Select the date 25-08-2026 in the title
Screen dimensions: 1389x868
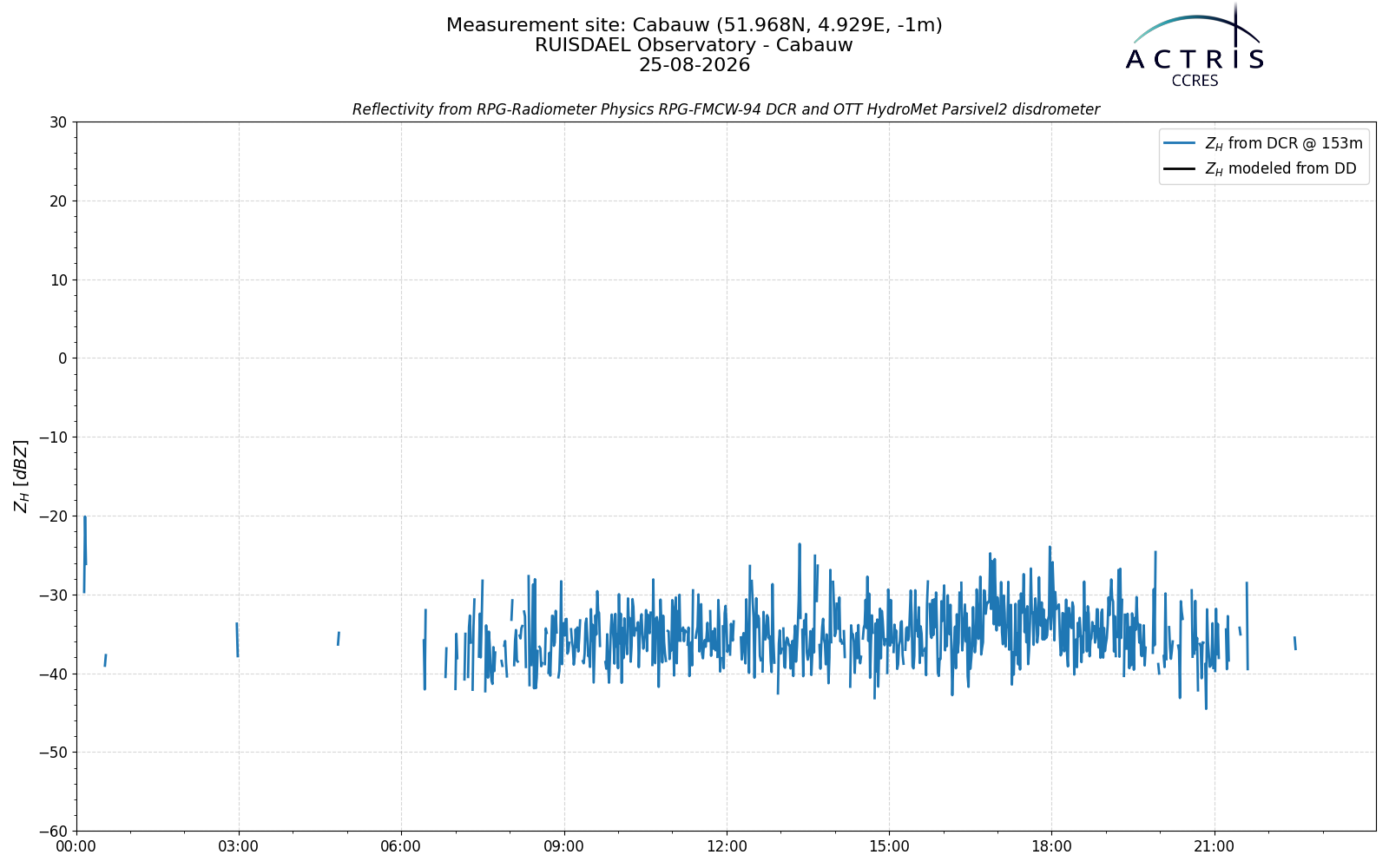(x=694, y=65)
